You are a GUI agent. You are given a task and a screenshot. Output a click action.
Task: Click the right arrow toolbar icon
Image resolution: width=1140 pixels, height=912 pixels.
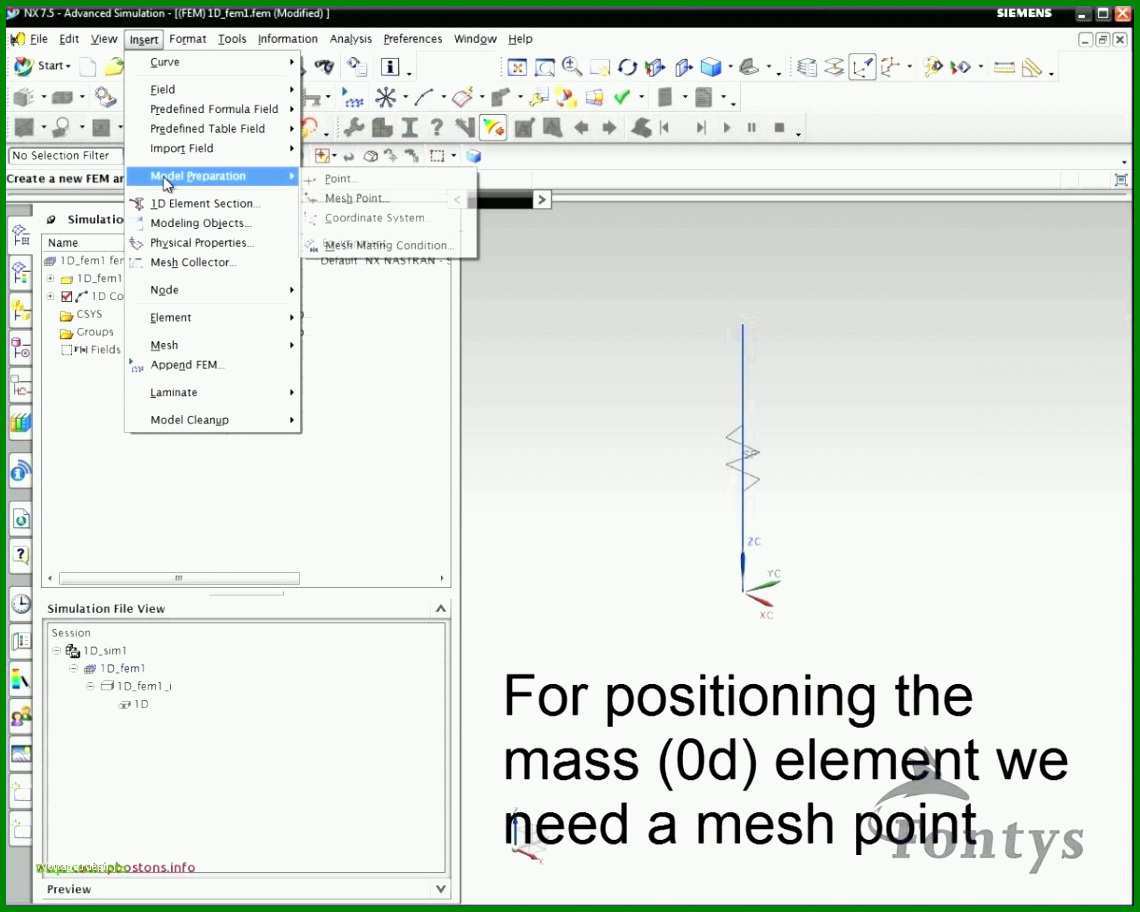(609, 128)
